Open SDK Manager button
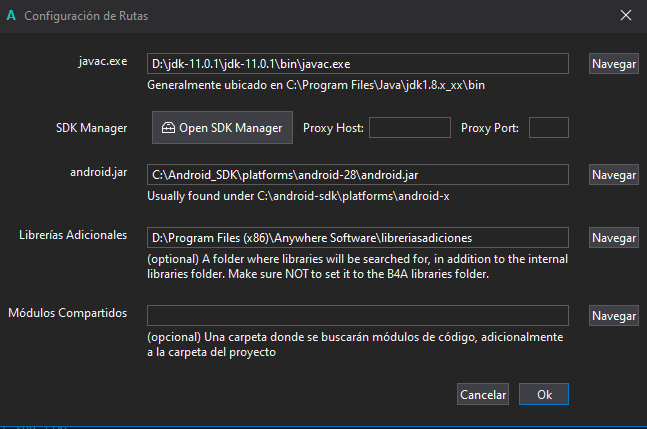Screen dimensions: 647x429 click(x=222, y=127)
